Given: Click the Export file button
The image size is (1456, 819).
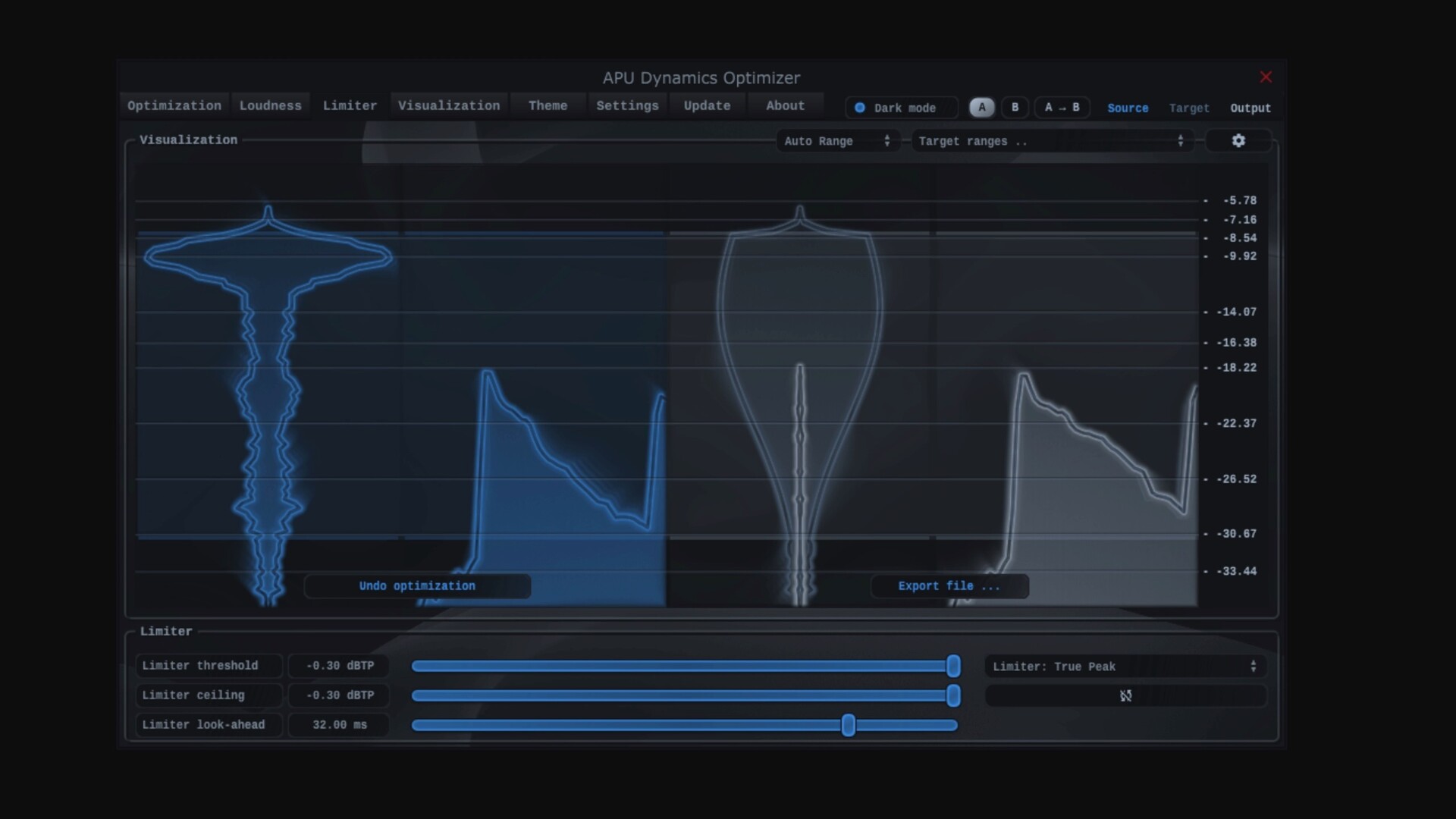Looking at the screenshot, I should pos(949,585).
